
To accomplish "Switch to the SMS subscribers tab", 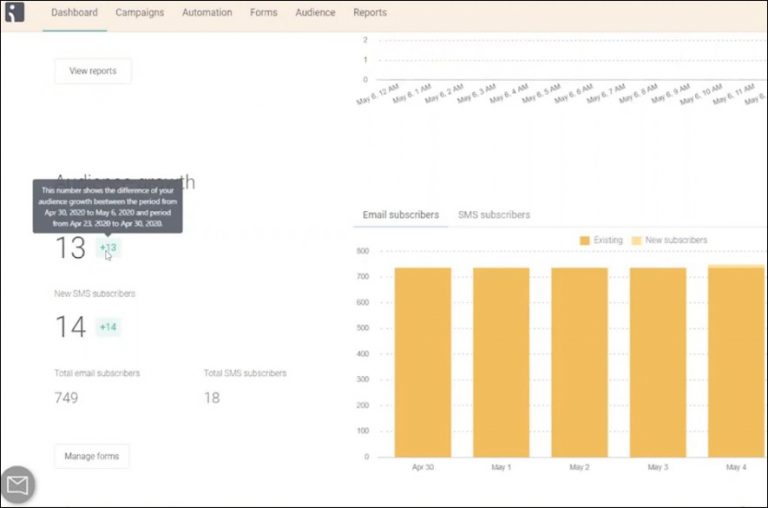I will 494,215.
